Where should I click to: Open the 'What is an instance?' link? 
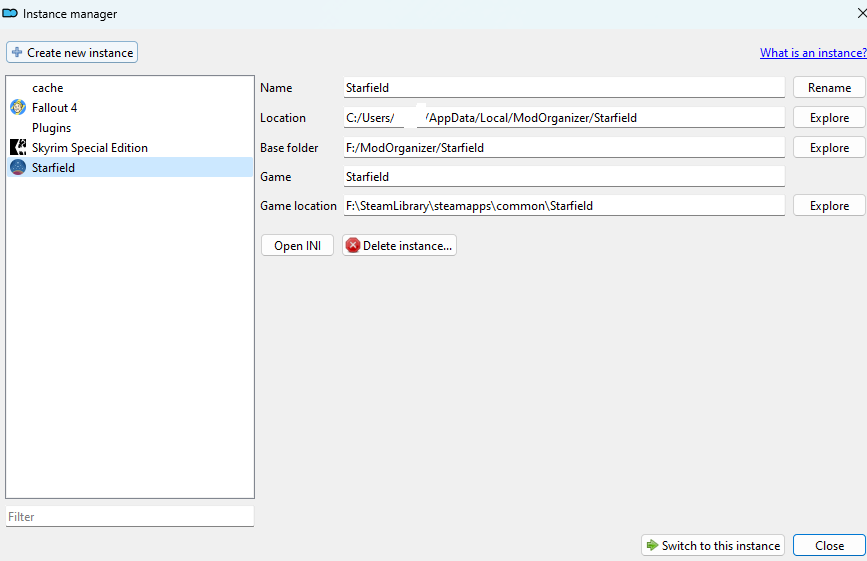coord(813,53)
